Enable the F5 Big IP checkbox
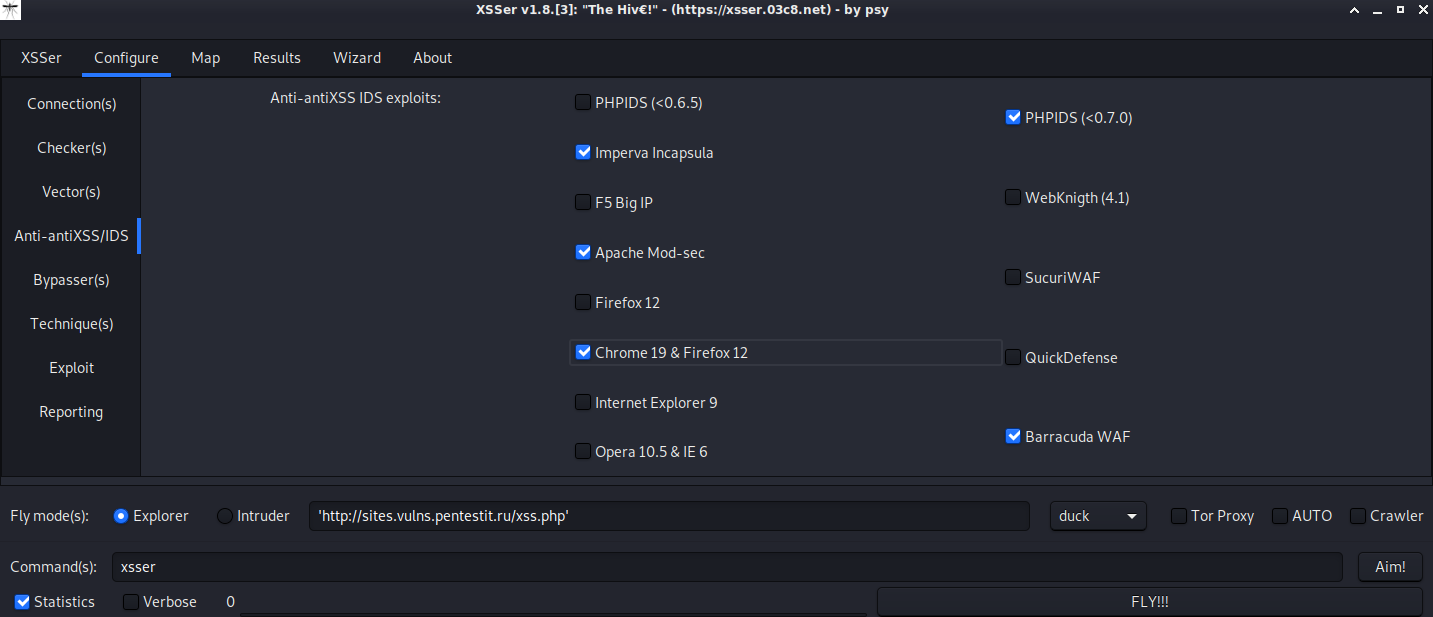 point(583,203)
